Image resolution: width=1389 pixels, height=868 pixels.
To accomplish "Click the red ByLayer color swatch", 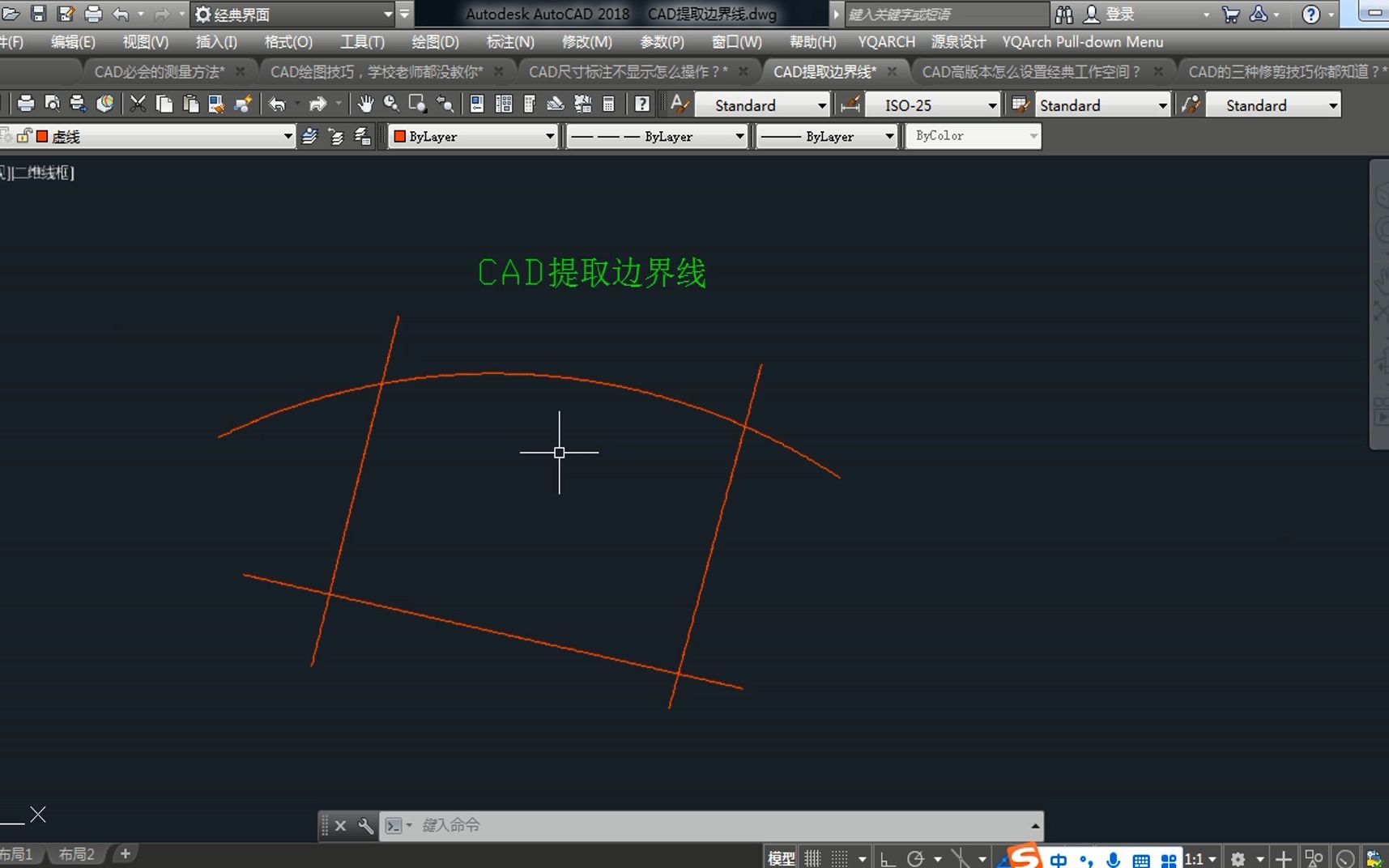I will pos(399,136).
